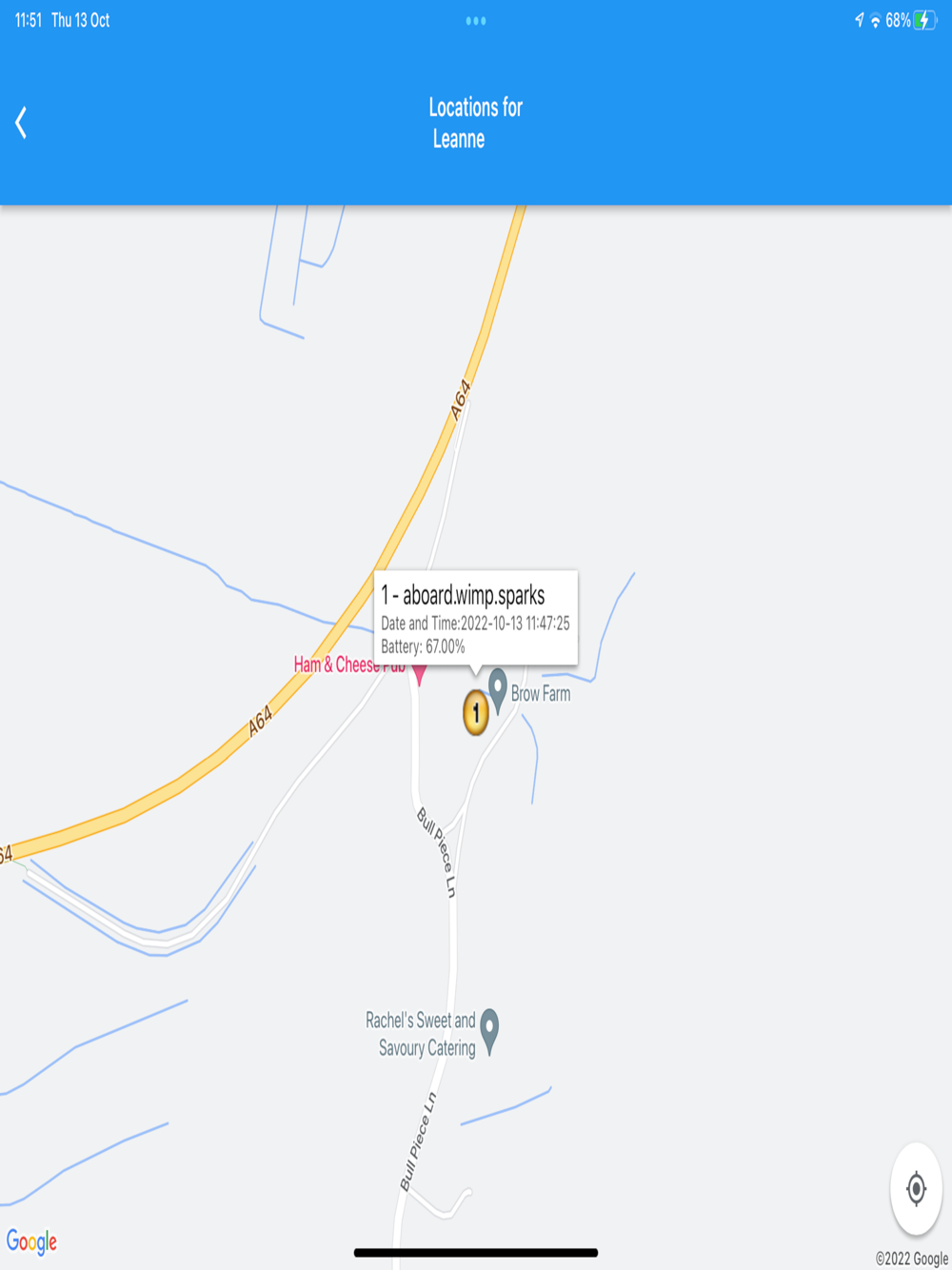952x1270 pixels.
Task: Tap the A64 road label near top
Action: coord(461,400)
